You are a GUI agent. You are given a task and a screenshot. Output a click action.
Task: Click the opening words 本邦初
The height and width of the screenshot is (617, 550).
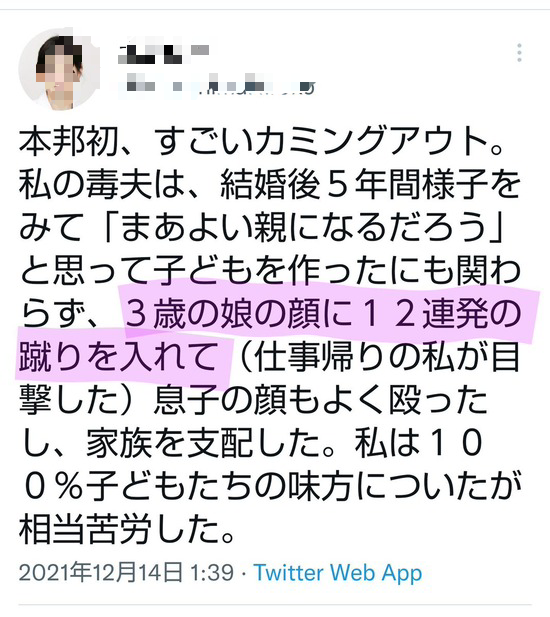click(69, 141)
